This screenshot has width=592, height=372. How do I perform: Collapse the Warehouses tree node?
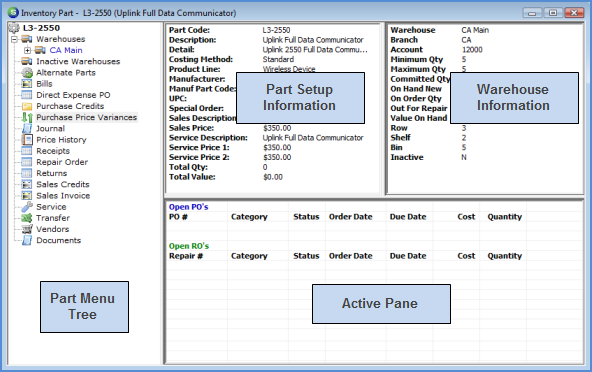tap(14, 39)
